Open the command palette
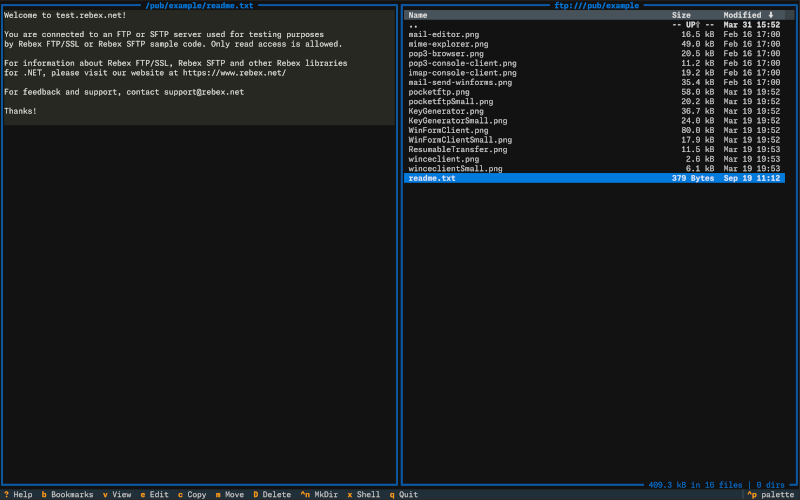The height and width of the screenshot is (500, 800). pyautogui.click(x=770, y=494)
